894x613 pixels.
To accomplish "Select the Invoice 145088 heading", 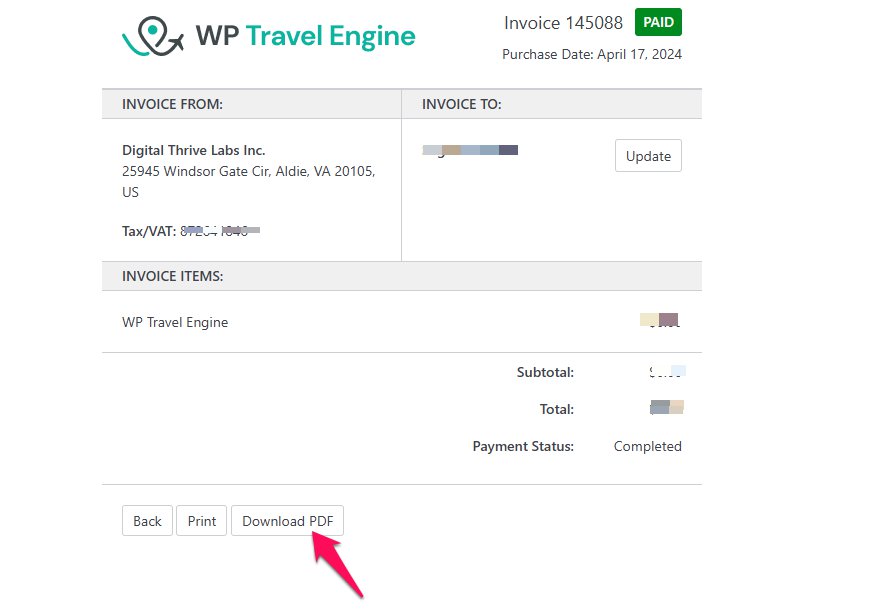I will pyautogui.click(x=563, y=23).
